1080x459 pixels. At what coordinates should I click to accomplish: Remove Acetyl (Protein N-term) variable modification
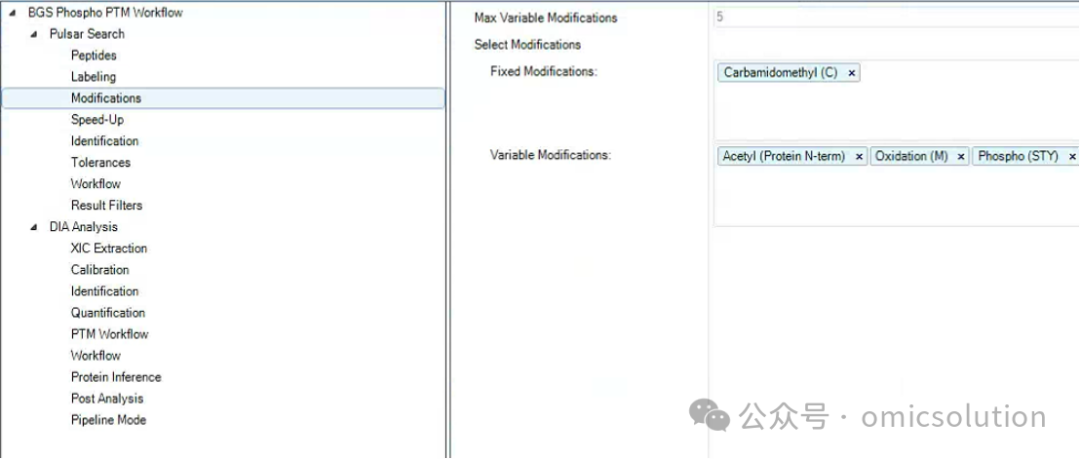[x=859, y=157]
